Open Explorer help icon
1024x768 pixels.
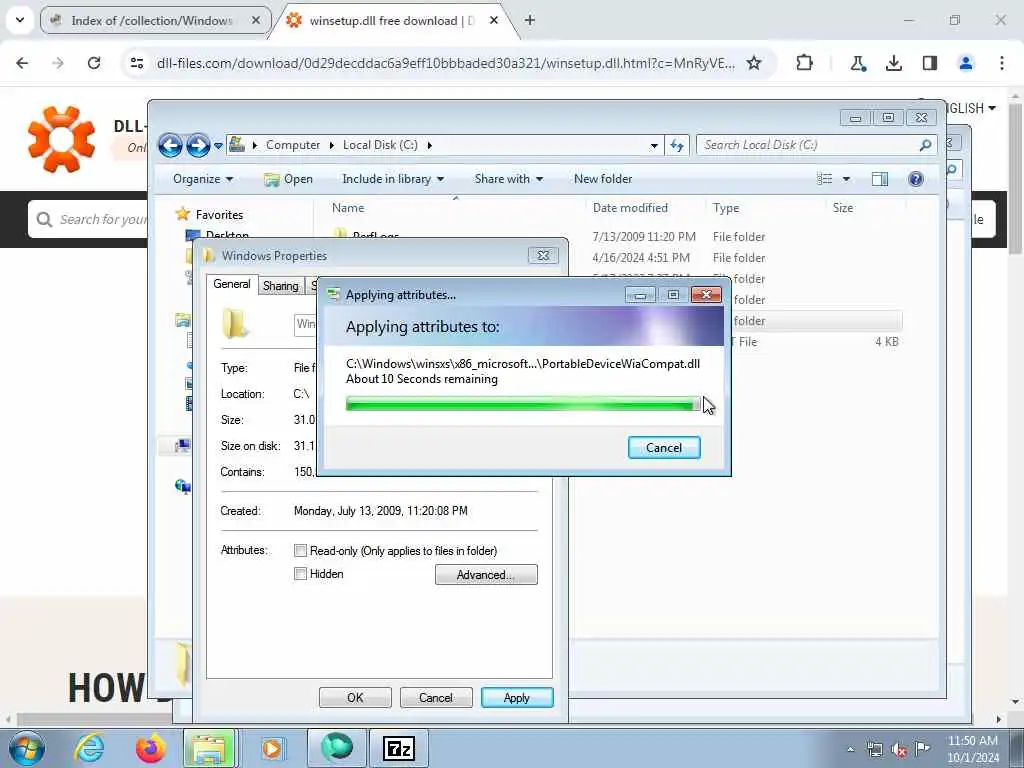click(x=916, y=179)
